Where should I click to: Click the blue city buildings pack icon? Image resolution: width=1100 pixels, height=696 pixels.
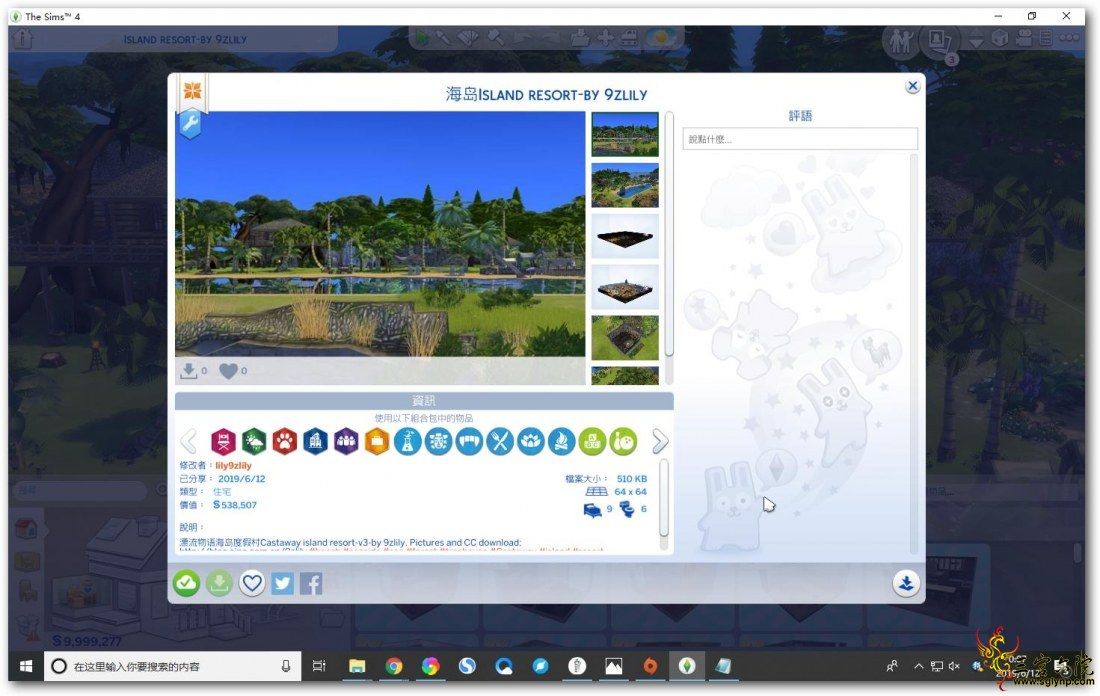[x=316, y=441]
